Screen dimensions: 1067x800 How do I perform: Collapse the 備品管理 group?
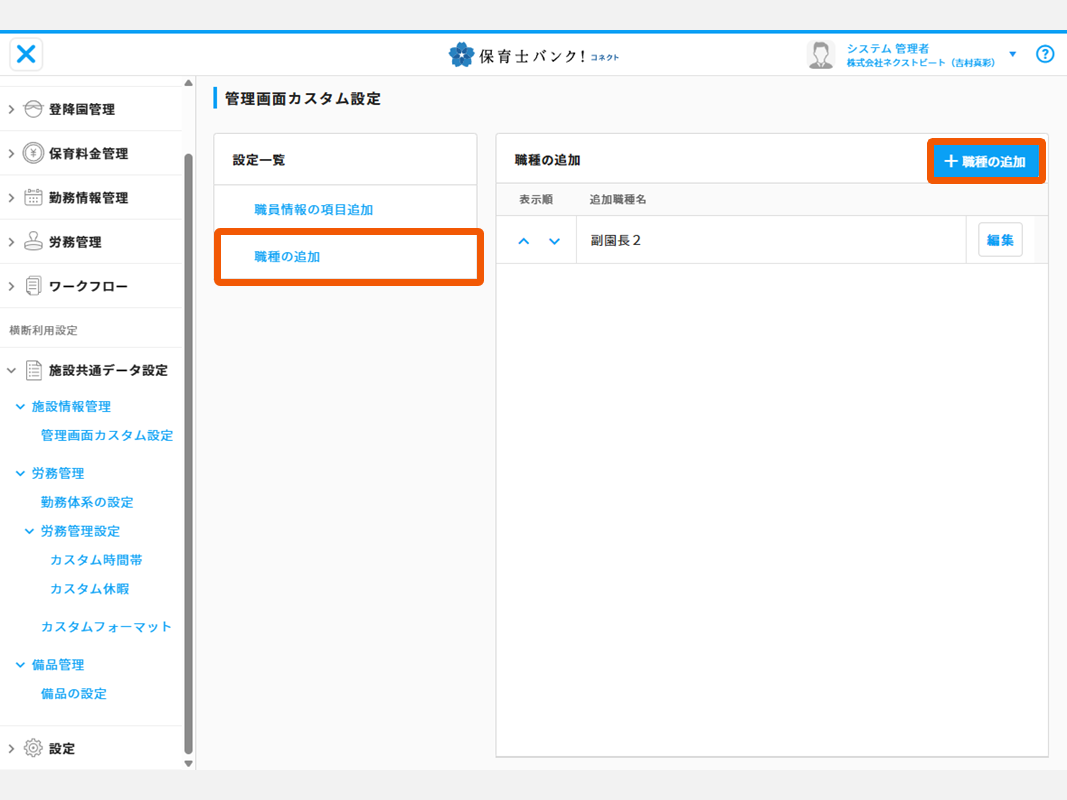[x=20, y=665]
